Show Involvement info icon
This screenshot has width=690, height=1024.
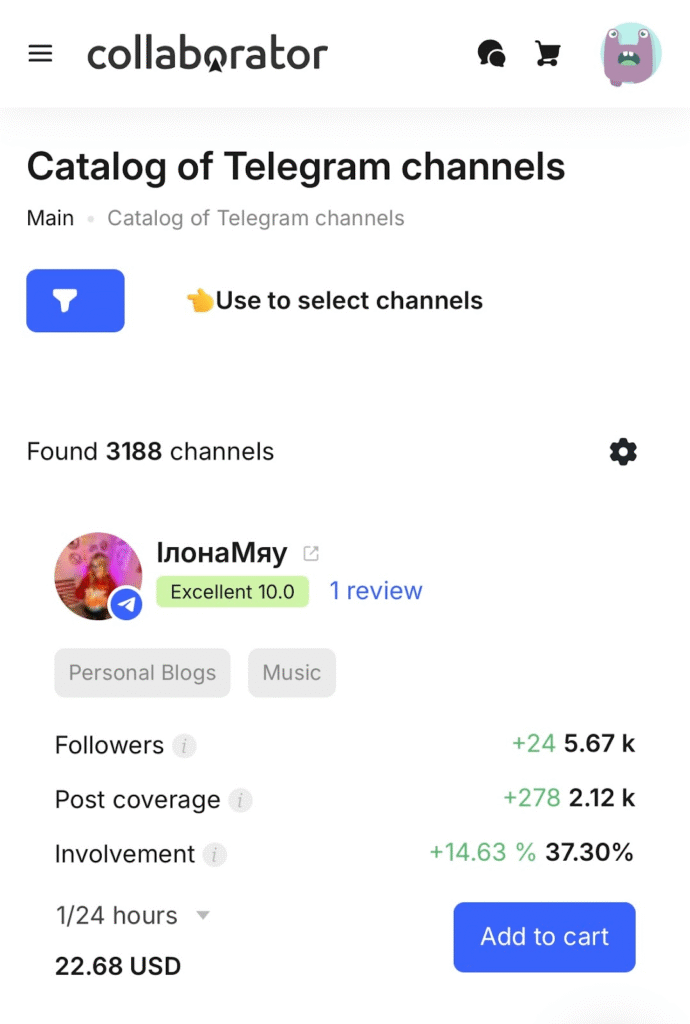(x=214, y=855)
